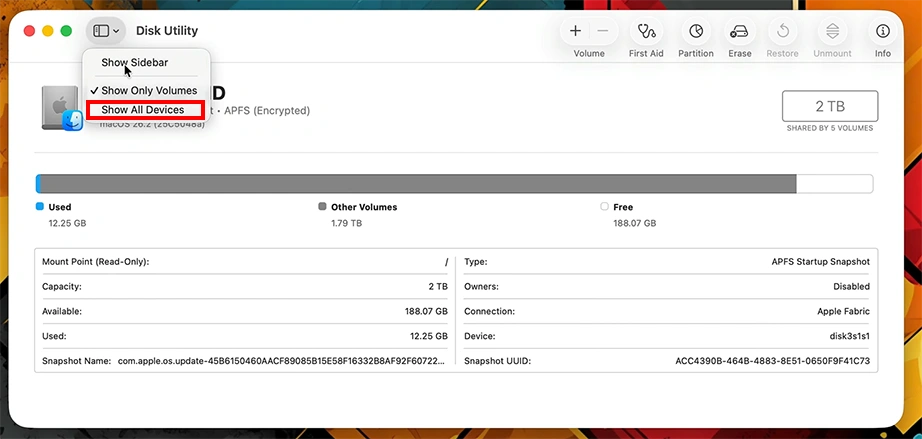Click the Capacity row 2 TB value
The image size is (922, 439).
(x=438, y=287)
